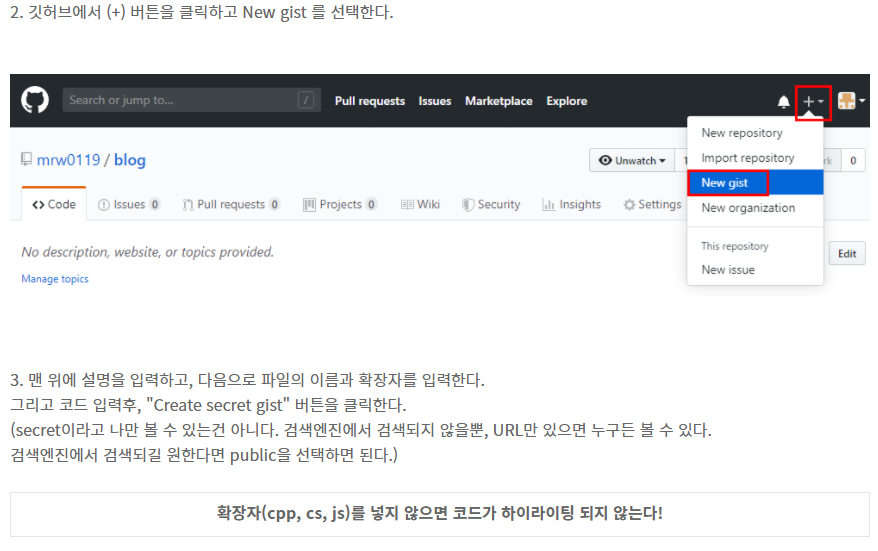
Task: Click the 'This repository' menu header
Action: [x=735, y=246]
